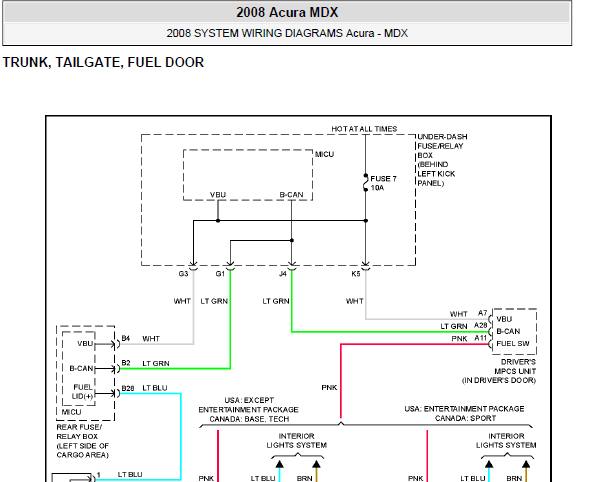Click 'VBU' terminal in rear fuse box MICU

point(85,344)
